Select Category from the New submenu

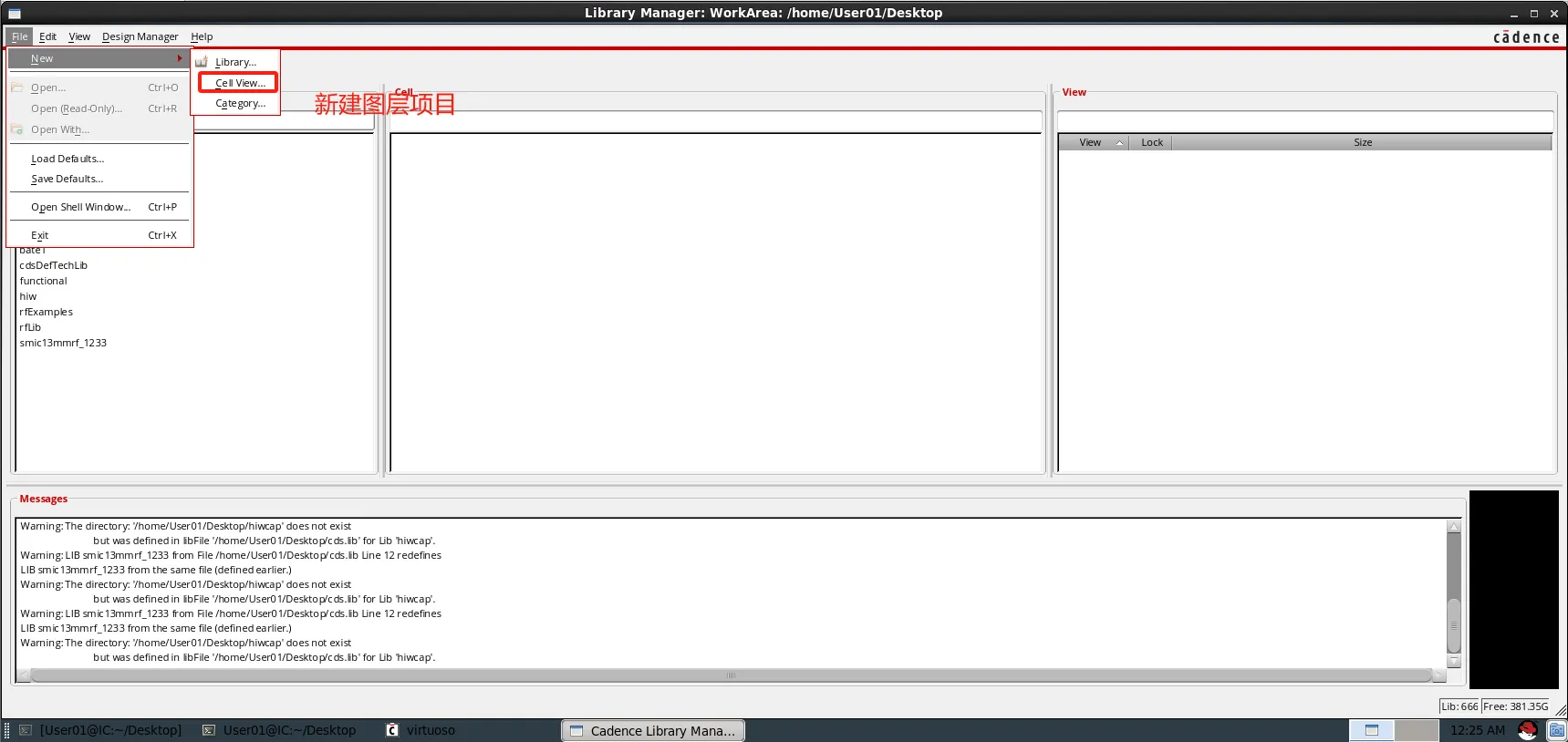point(240,104)
